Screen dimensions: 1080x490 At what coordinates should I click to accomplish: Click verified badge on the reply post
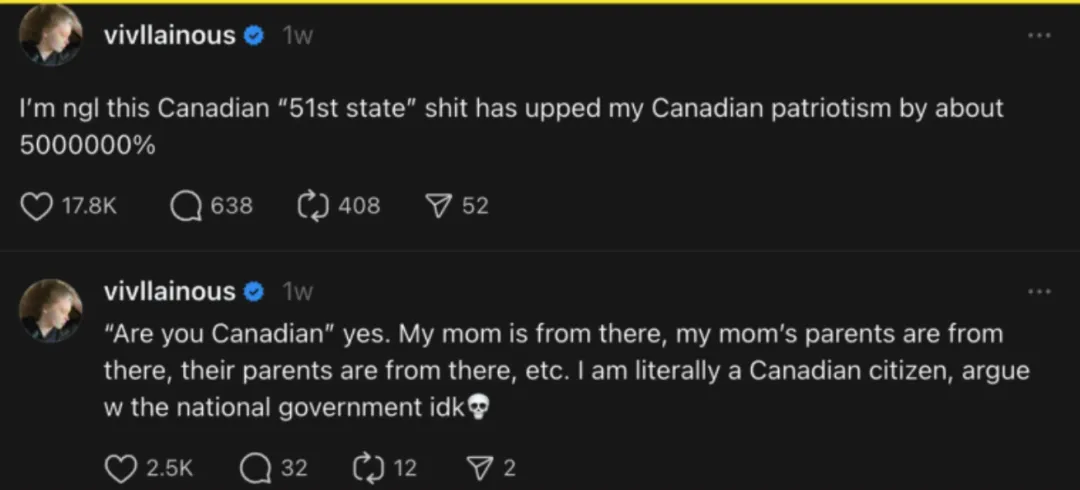pos(254,293)
